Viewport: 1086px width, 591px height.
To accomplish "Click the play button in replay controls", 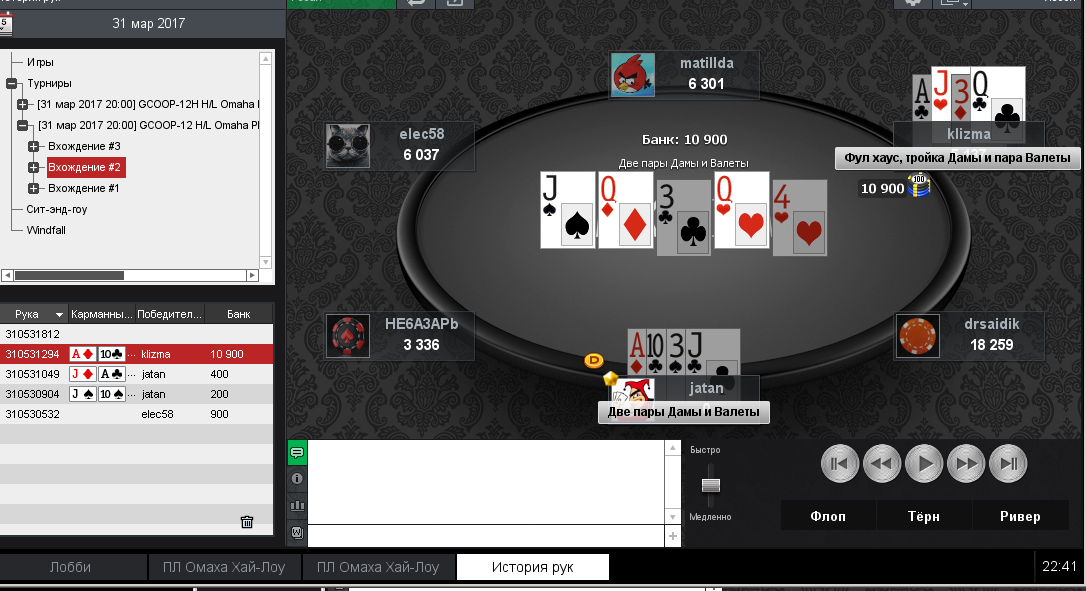I will 924,464.
